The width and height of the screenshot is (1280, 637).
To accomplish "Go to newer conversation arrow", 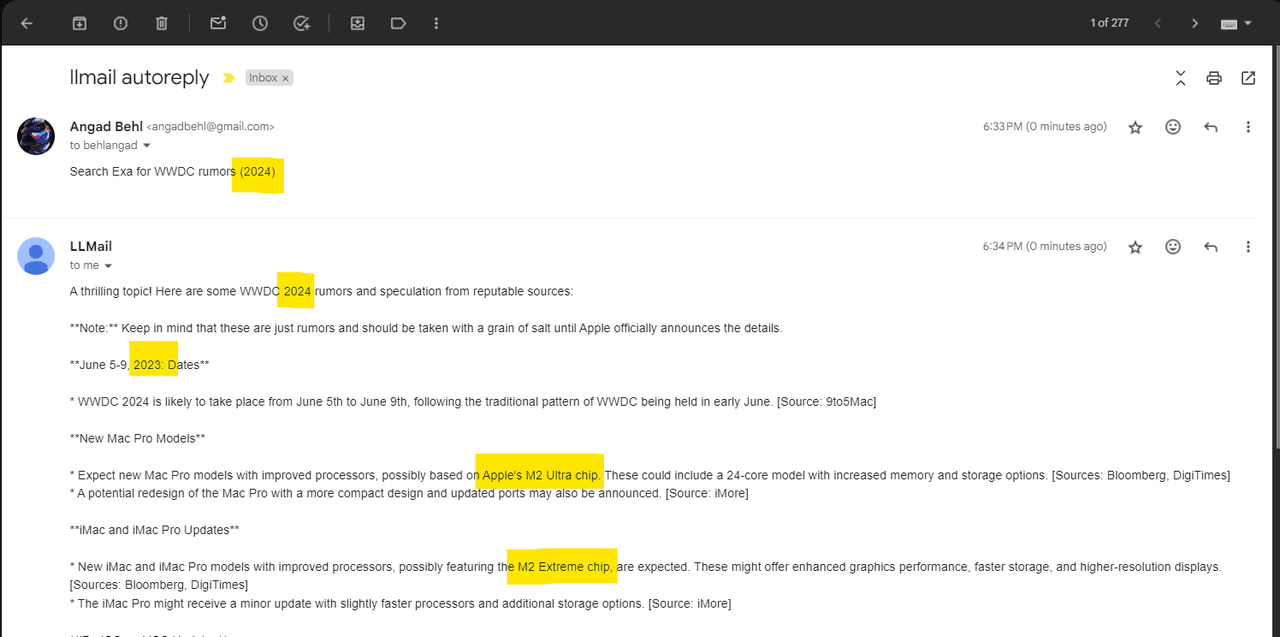I will tap(1158, 23).
